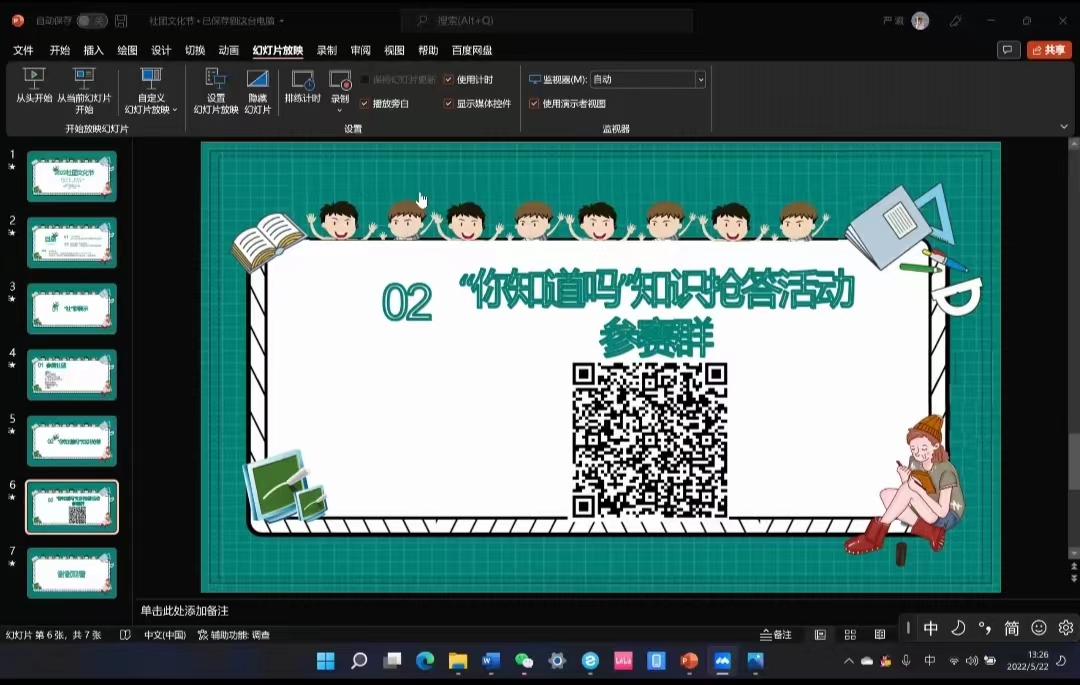Screen dimensions: 1080x685
Task: Open Monitor (监视器) dropdown set to 自动
Action: click(x=648, y=79)
